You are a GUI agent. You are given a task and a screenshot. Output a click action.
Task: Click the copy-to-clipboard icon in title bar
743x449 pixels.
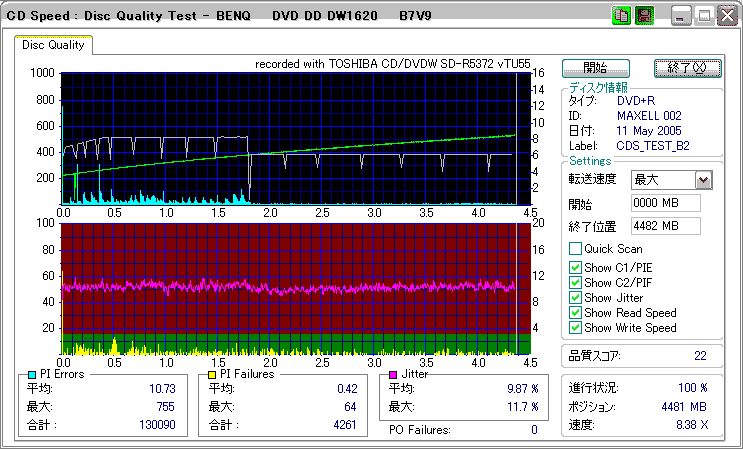click(x=621, y=16)
